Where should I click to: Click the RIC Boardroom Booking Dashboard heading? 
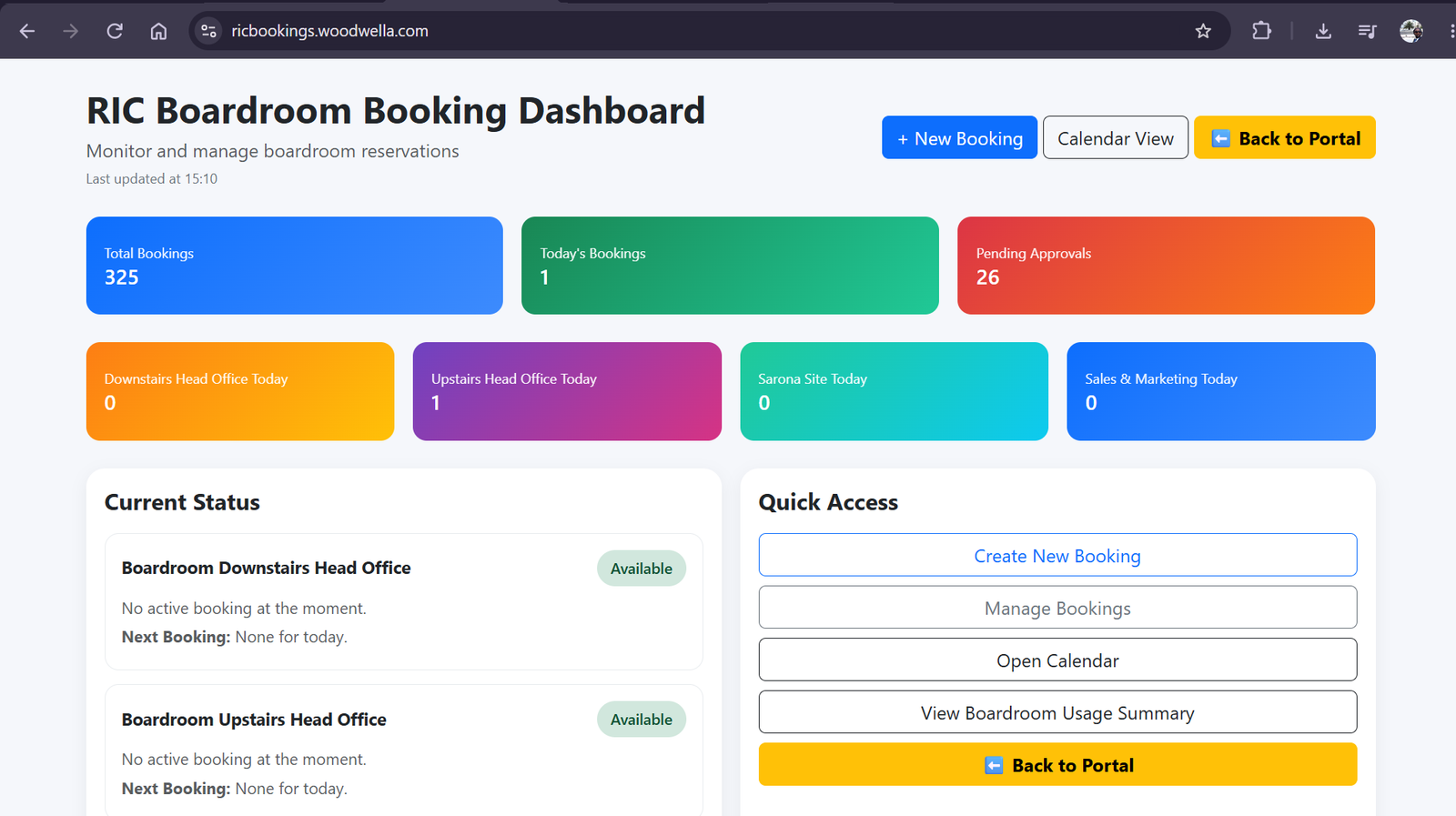[x=396, y=111]
